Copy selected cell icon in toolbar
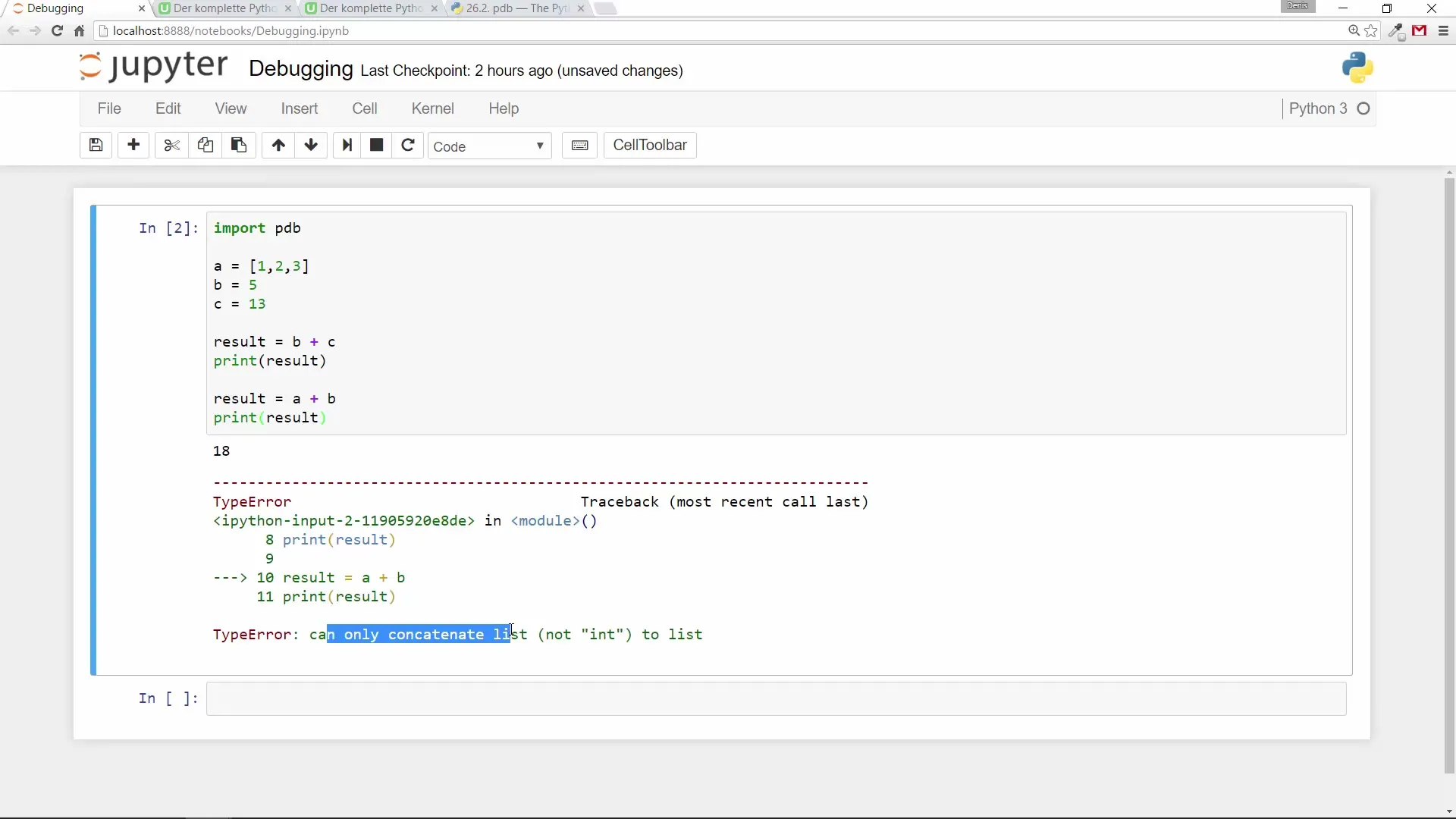 click(x=205, y=145)
